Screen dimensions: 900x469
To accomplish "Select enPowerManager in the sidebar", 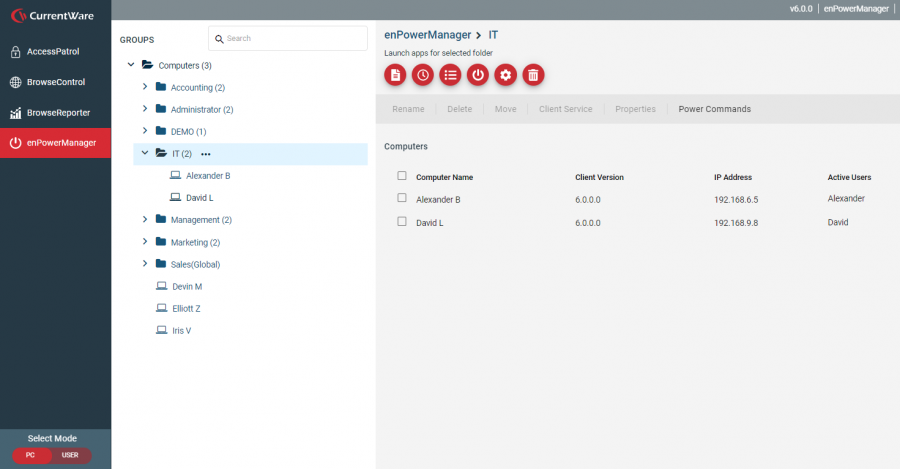I will [x=55, y=143].
